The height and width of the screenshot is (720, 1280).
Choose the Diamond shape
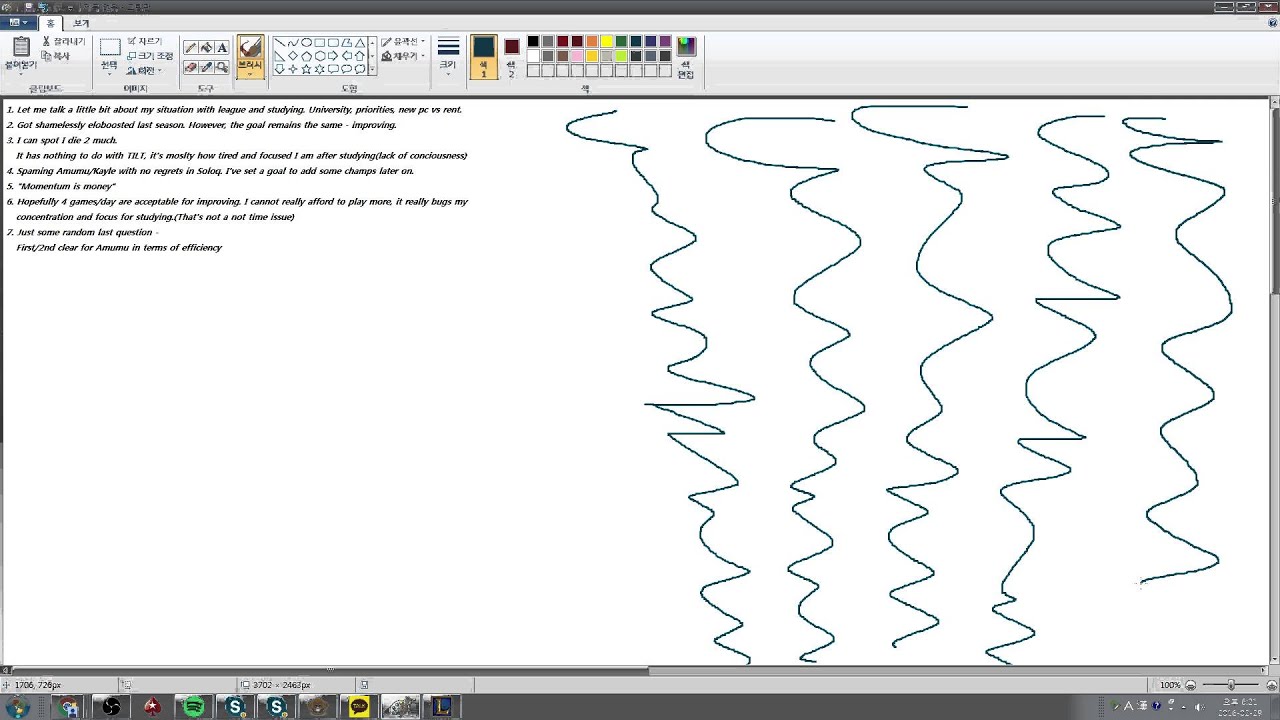tap(293, 56)
